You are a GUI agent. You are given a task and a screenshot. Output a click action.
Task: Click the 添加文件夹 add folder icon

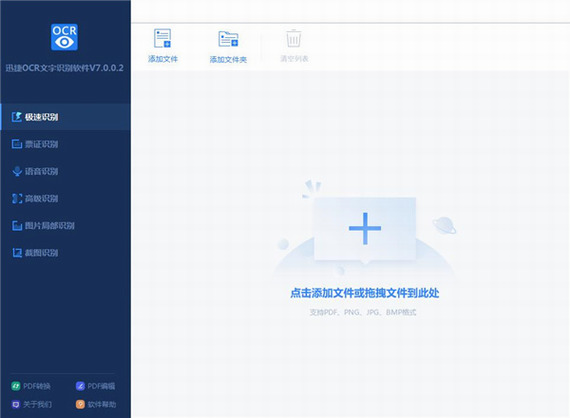(228, 39)
